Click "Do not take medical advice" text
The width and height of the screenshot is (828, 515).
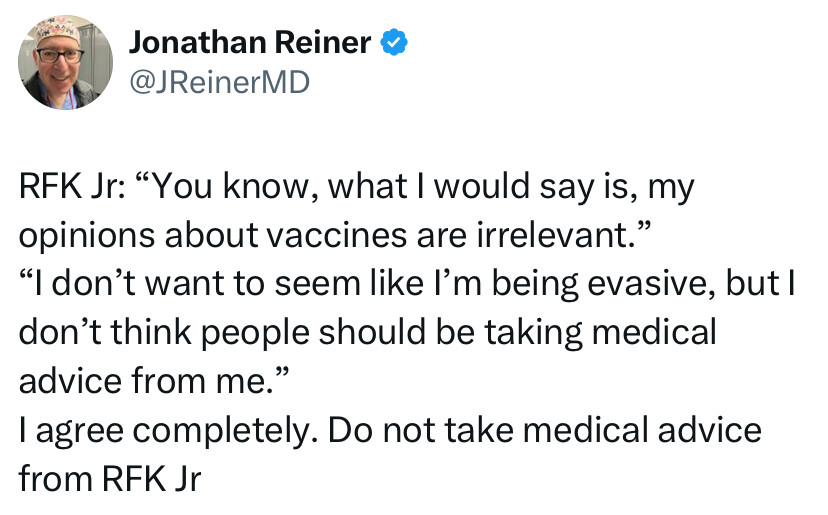pos(545,429)
